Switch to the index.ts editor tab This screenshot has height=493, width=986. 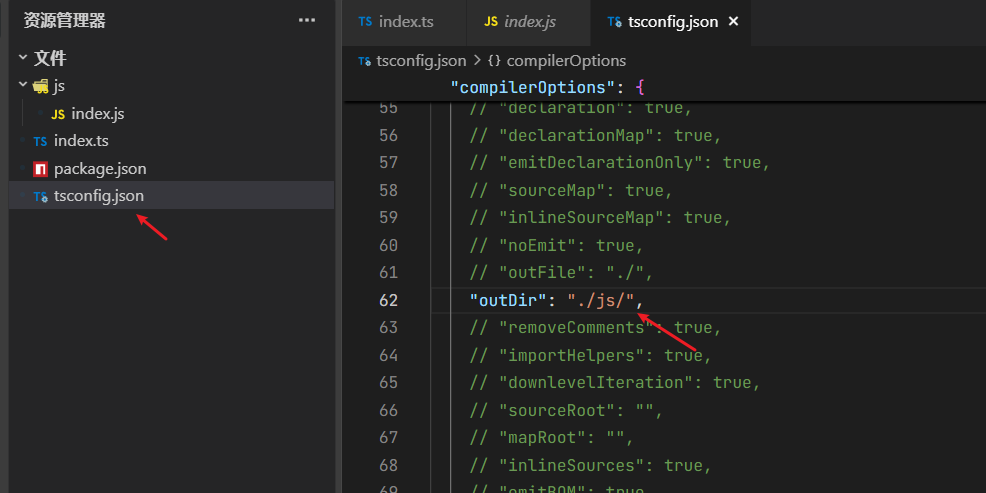pyautogui.click(x=406, y=22)
